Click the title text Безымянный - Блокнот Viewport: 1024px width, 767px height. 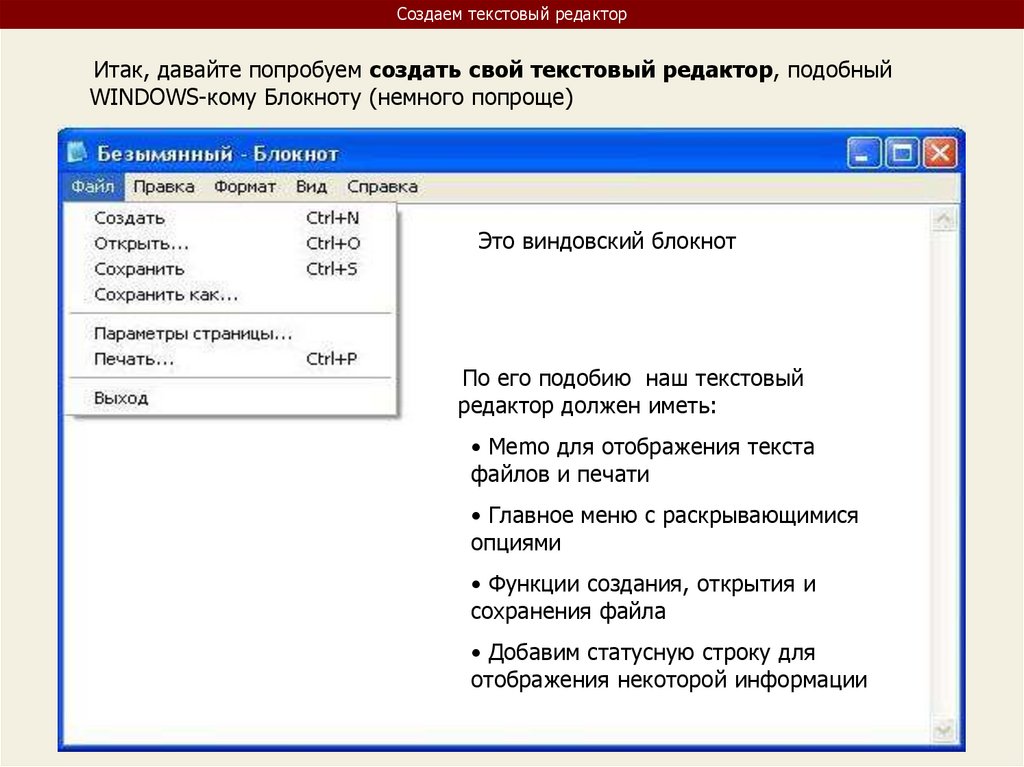(x=217, y=154)
